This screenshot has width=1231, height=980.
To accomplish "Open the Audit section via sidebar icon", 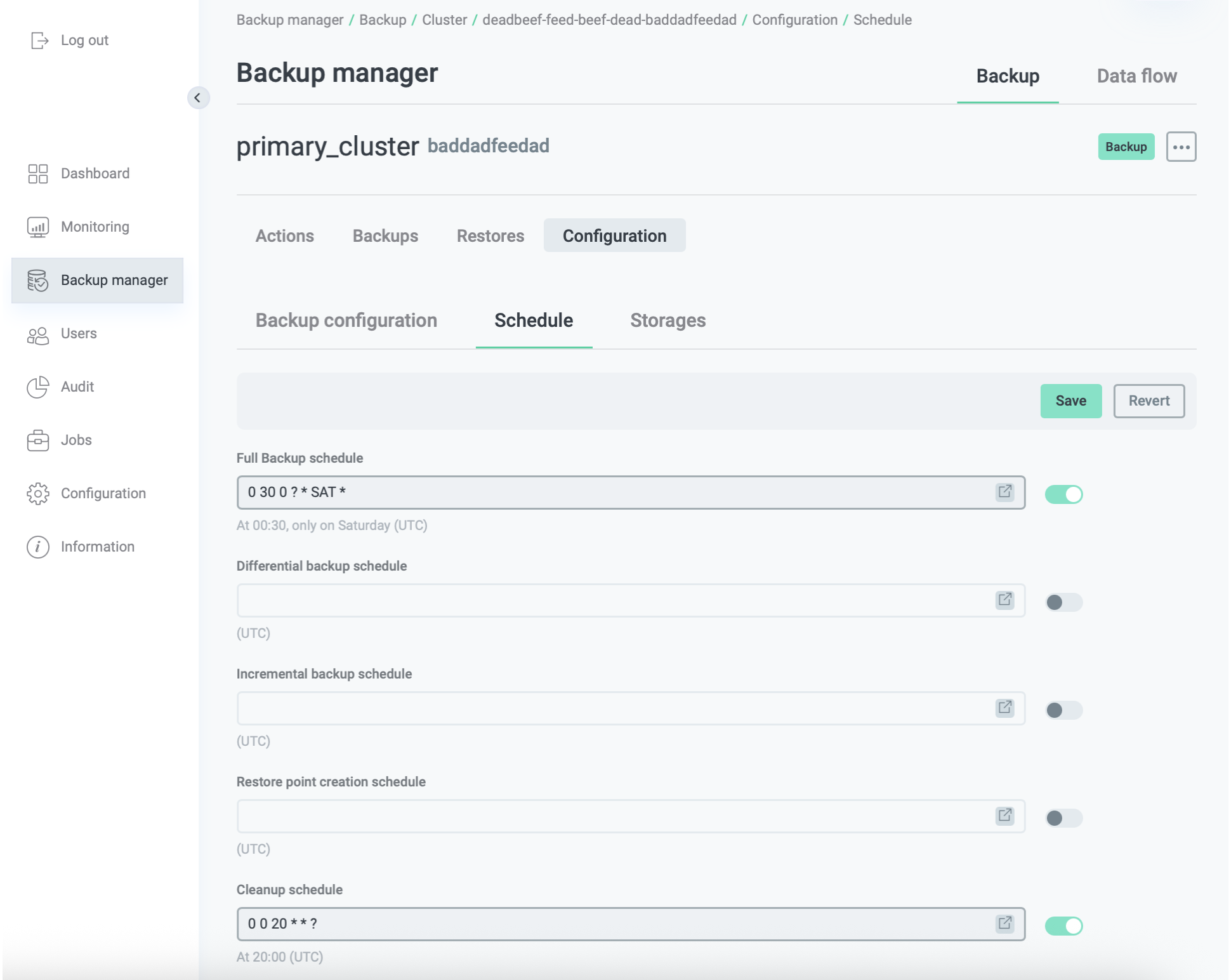I will click(37, 387).
